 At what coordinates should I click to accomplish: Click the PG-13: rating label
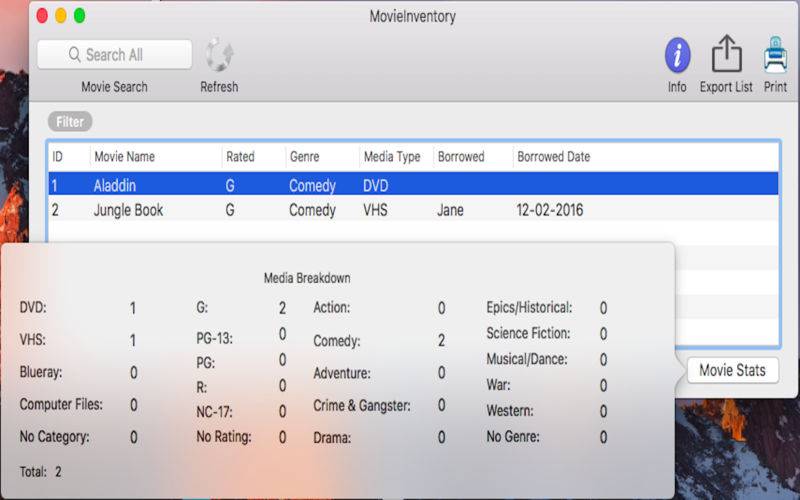tap(214, 338)
